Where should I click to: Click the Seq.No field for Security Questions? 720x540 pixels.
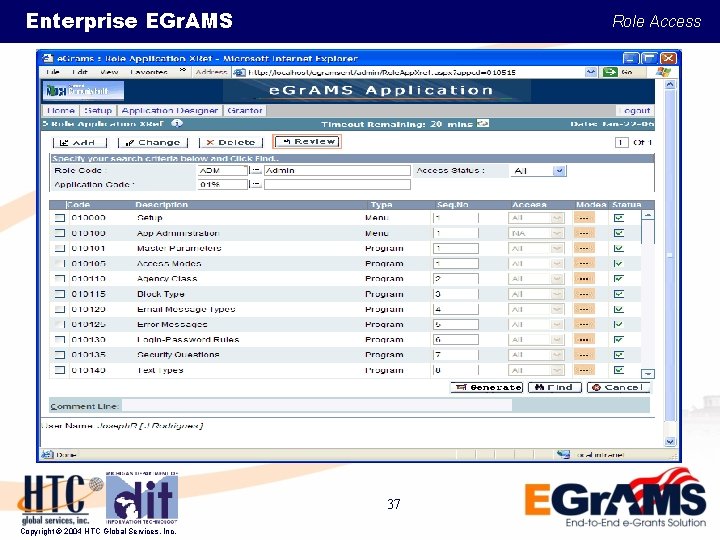pos(456,355)
